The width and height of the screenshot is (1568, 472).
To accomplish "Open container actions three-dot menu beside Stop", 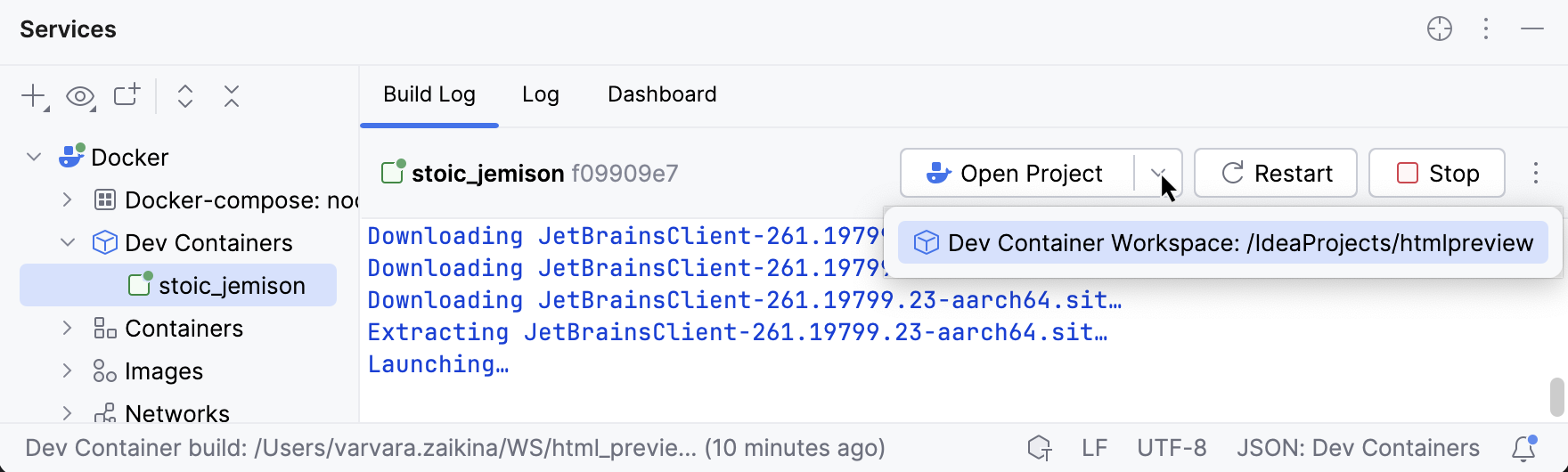I will 1536,173.
